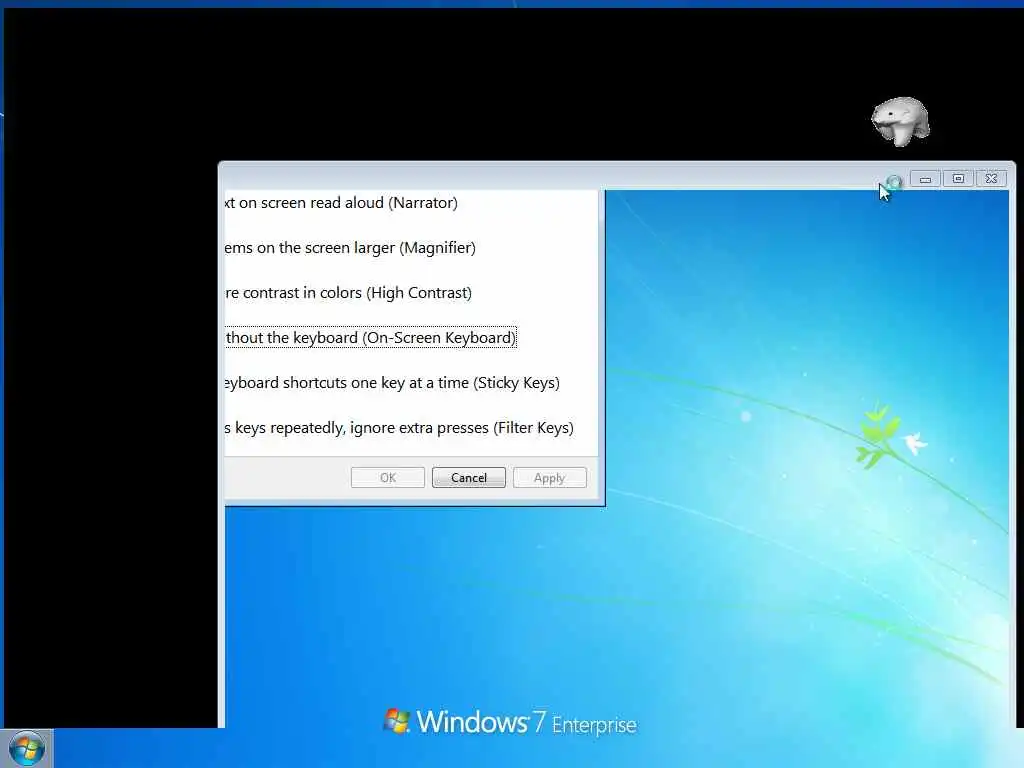Select the Magnifier screen larger option
The image size is (1024, 768).
[350, 248]
